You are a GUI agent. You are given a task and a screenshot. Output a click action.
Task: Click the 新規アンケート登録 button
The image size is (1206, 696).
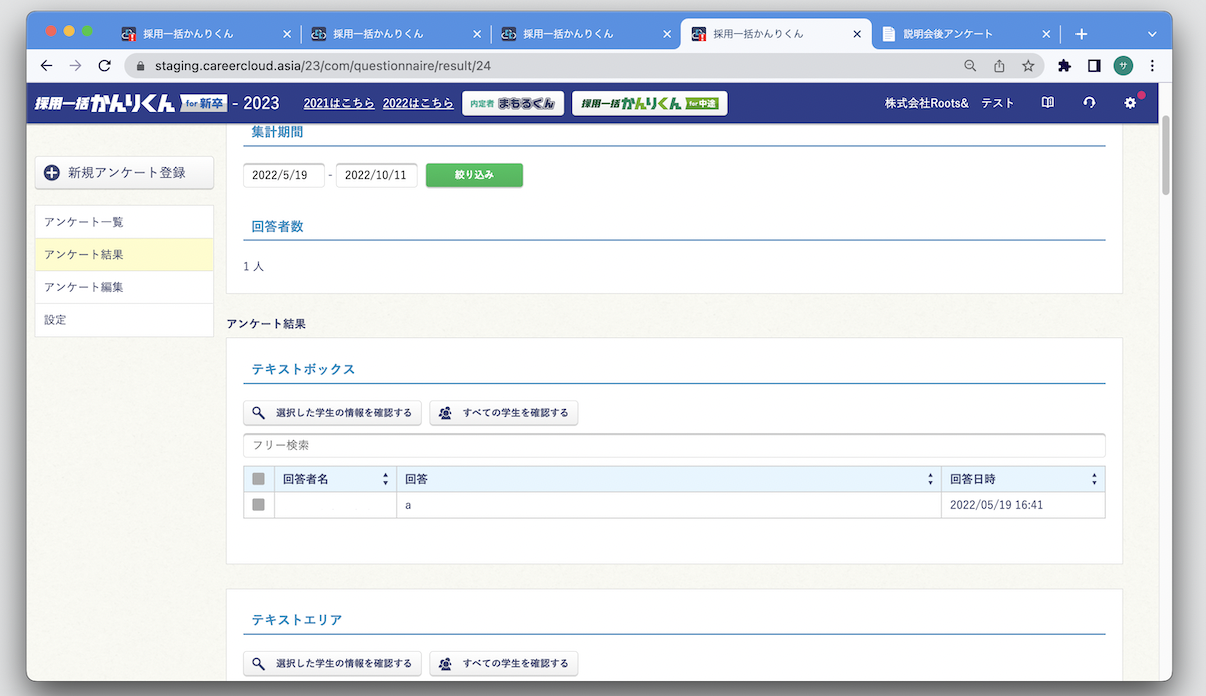pyautogui.click(x=125, y=172)
